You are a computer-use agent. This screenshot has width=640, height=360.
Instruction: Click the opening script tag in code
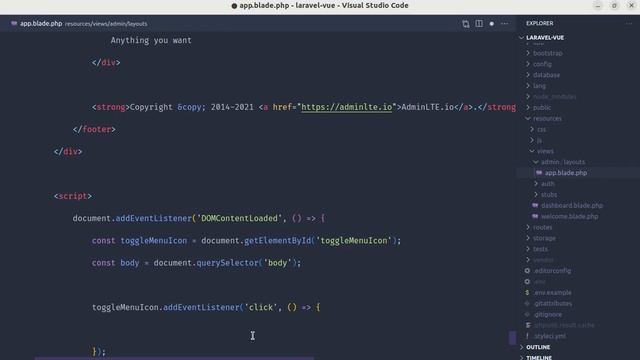click(x=73, y=196)
